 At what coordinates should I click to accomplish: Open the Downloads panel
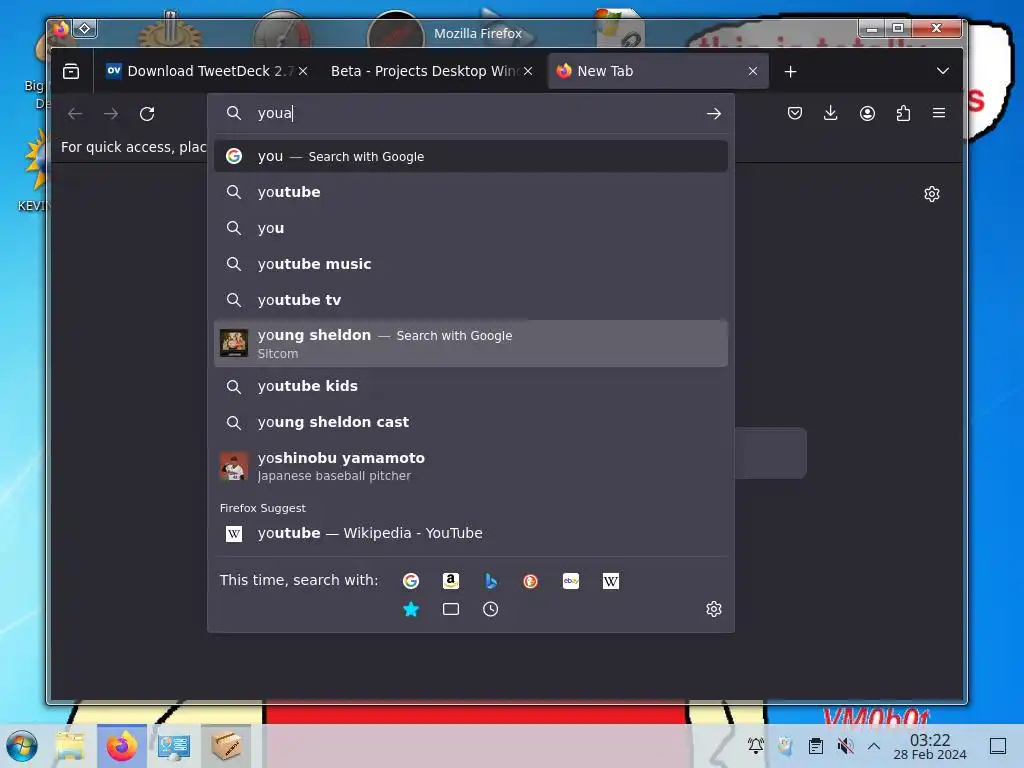coord(831,113)
